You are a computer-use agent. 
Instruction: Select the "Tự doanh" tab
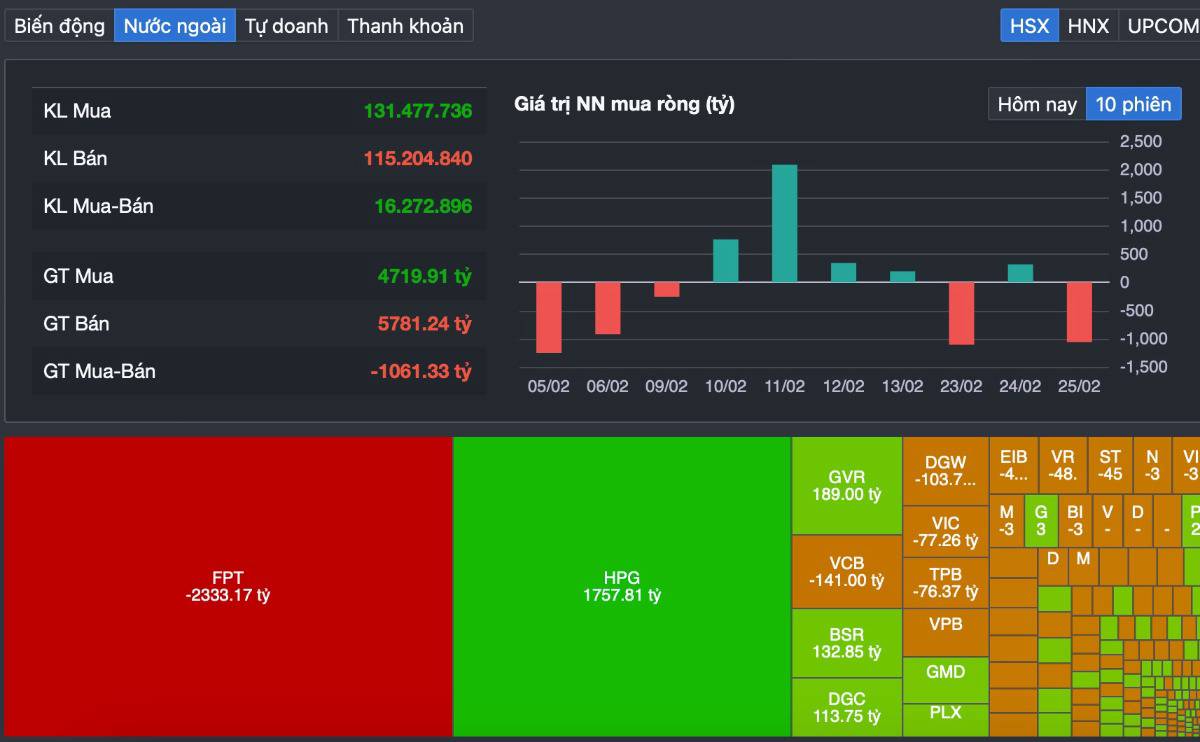[288, 25]
